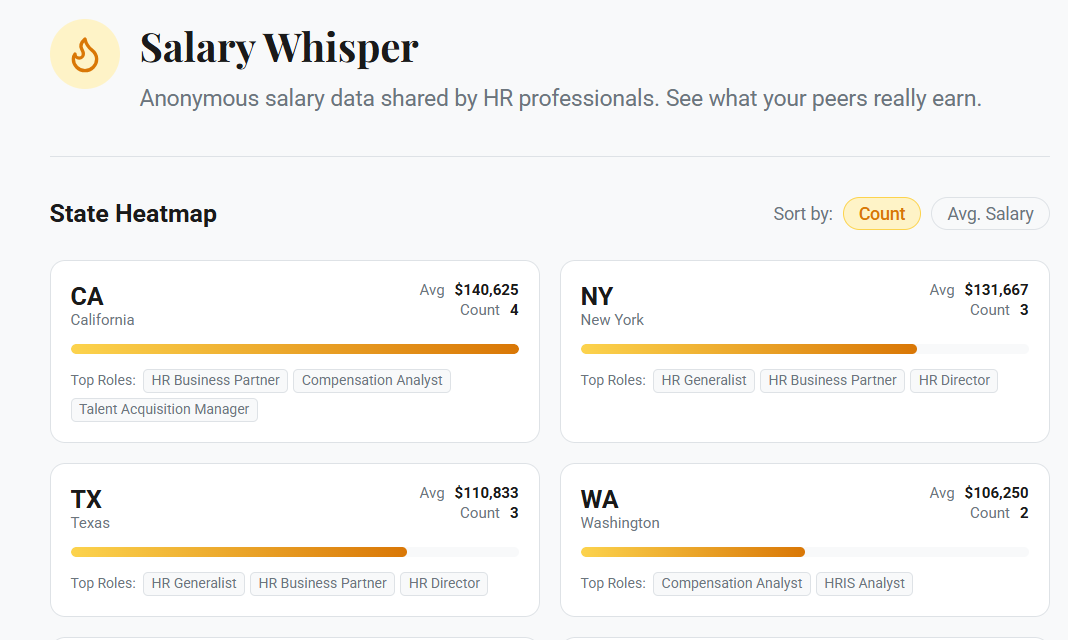Click HR Generalist tag in New York
The image size is (1068, 640).
pyautogui.click(x=704, y=380)
